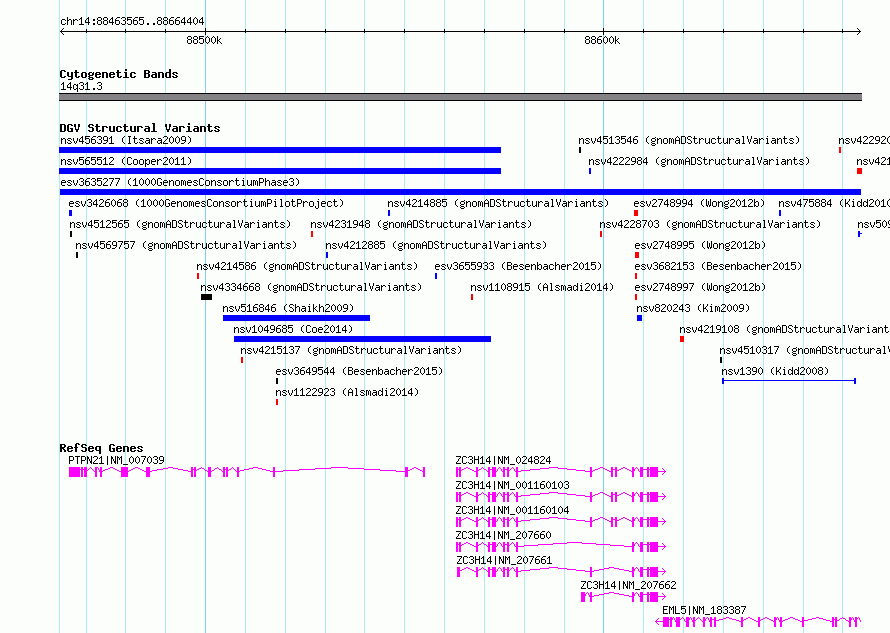
Task: Open nsv4513546 (gnomADStructuralVariants) label
Action: tap(689, 140)
